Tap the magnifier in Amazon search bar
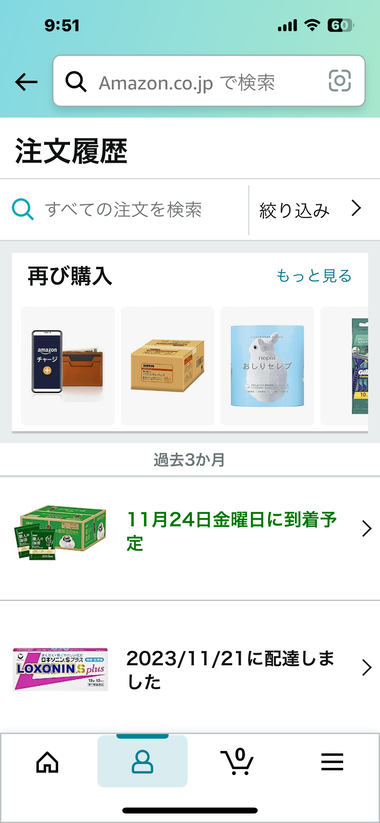The width and height of the screenshot is (380, 823). tap(76, 81)
